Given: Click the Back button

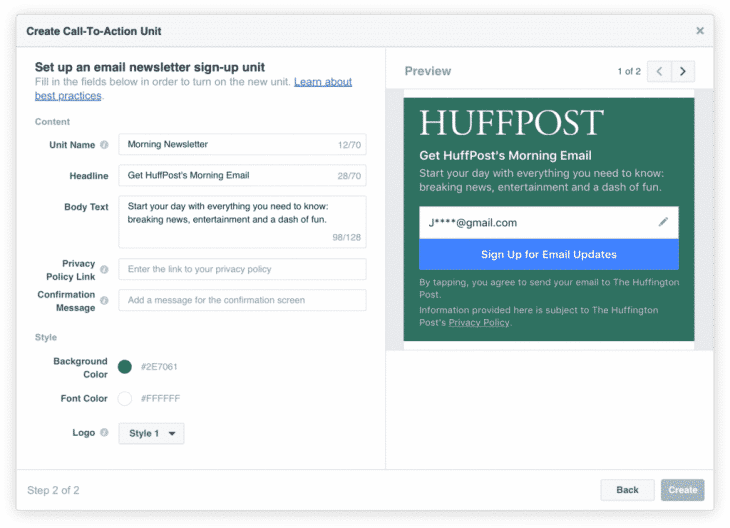Looking at the screenshot, I should 627,490.
